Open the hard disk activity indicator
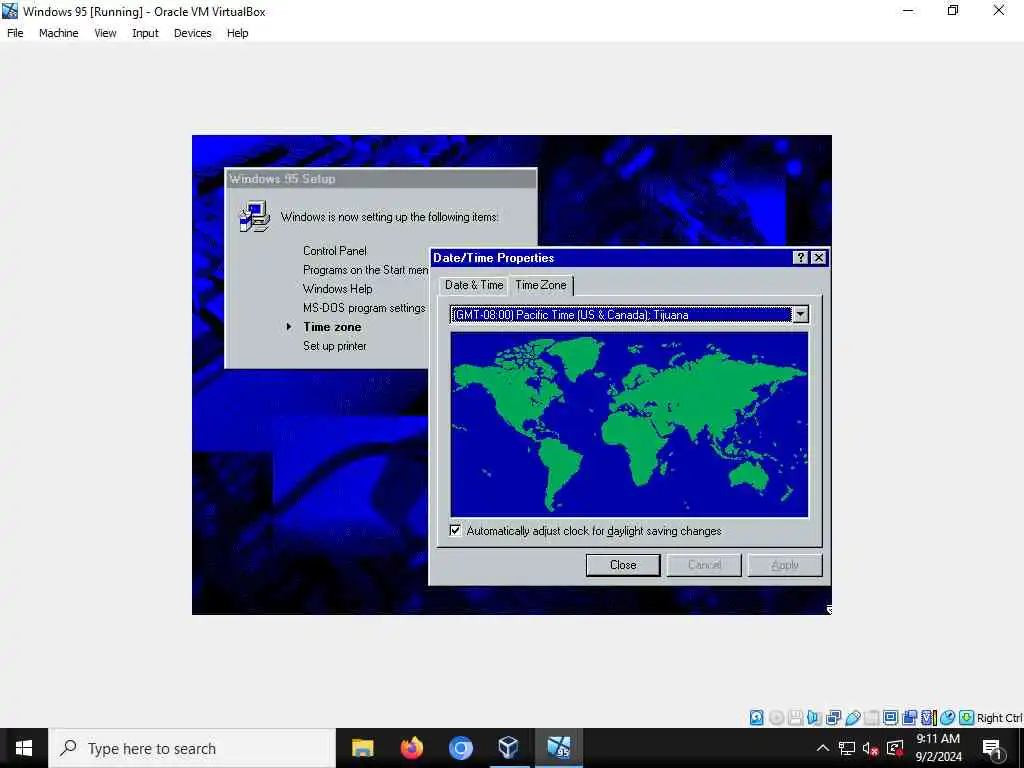The height and width of the screenshot is (768, 1024). (756, 718)
